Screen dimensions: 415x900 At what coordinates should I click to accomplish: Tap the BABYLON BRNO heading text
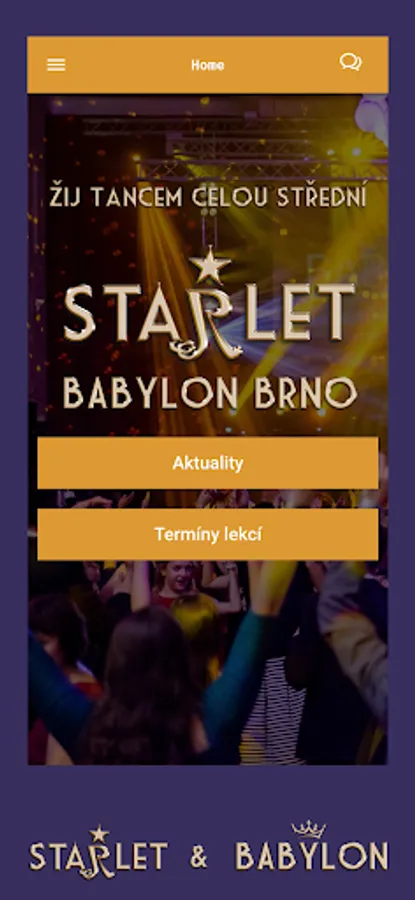(210, 393)
